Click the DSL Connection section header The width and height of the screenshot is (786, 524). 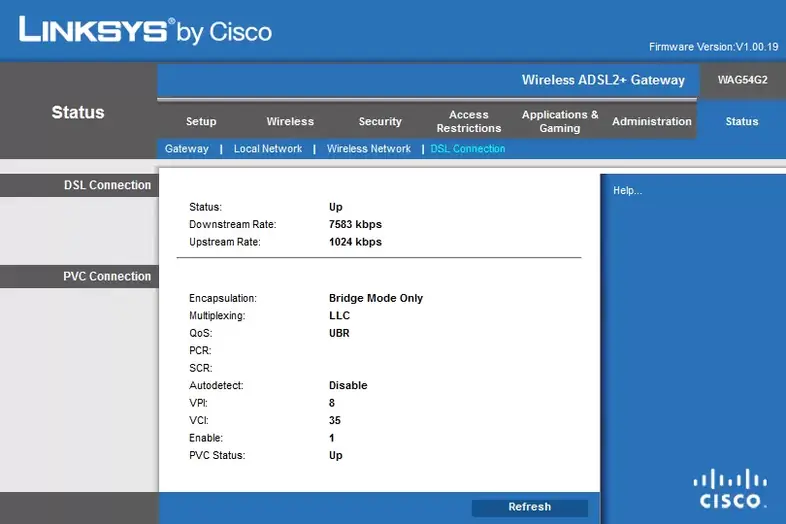pos(107,185)
